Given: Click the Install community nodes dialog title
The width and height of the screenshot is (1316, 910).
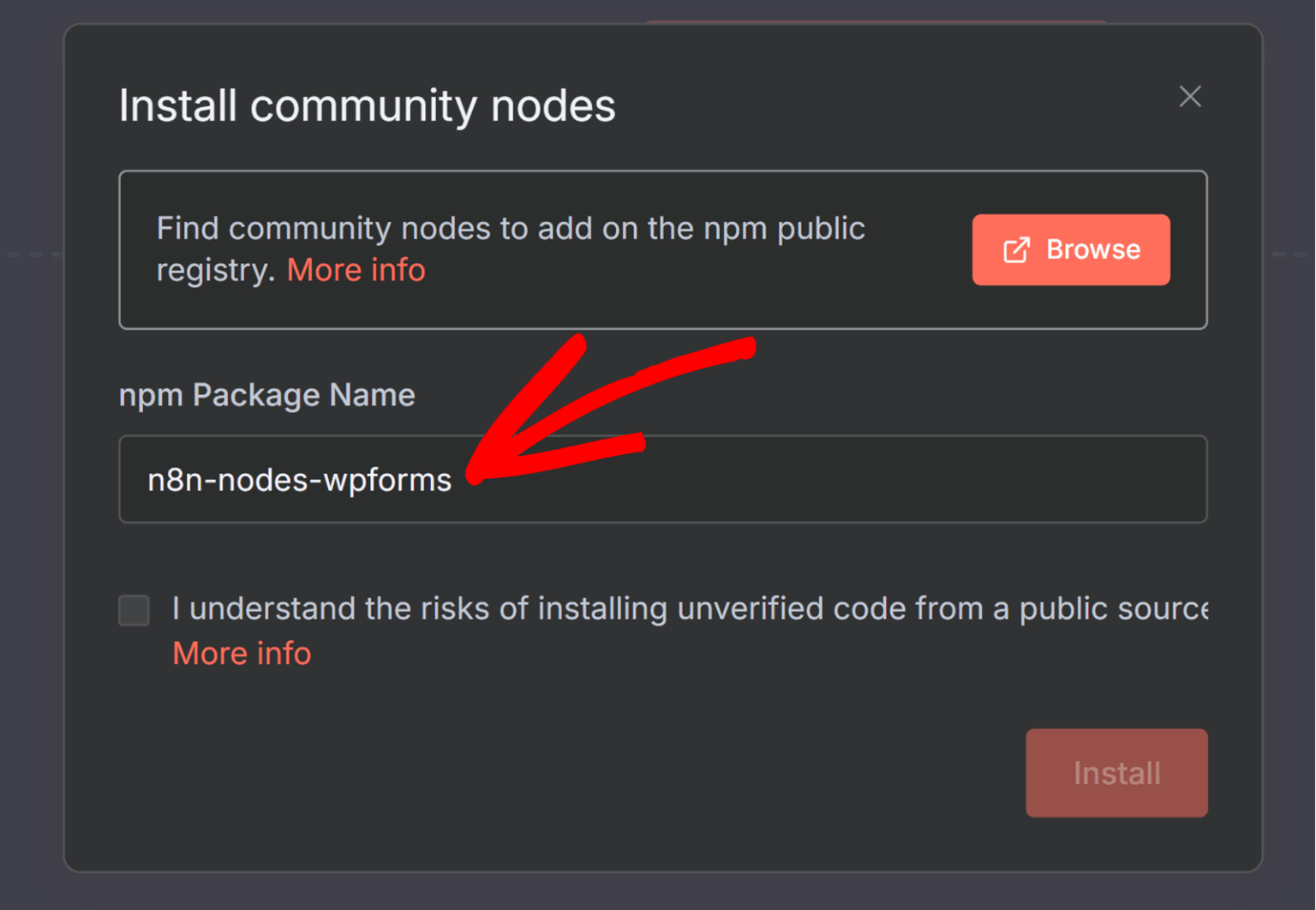Looking at the screenshot, I should [x=367, y=105].
